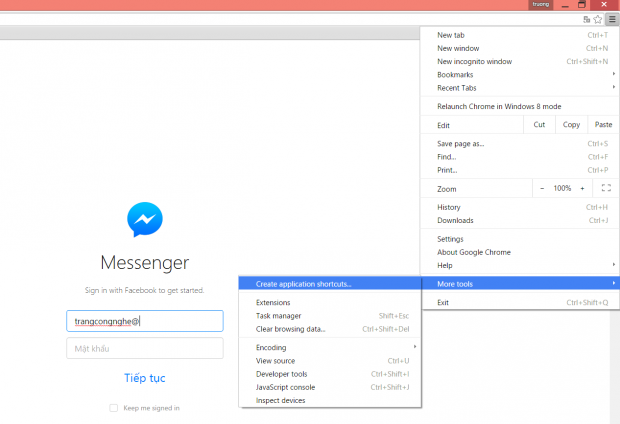
Task: Open History from the menu
Action: 519,207
